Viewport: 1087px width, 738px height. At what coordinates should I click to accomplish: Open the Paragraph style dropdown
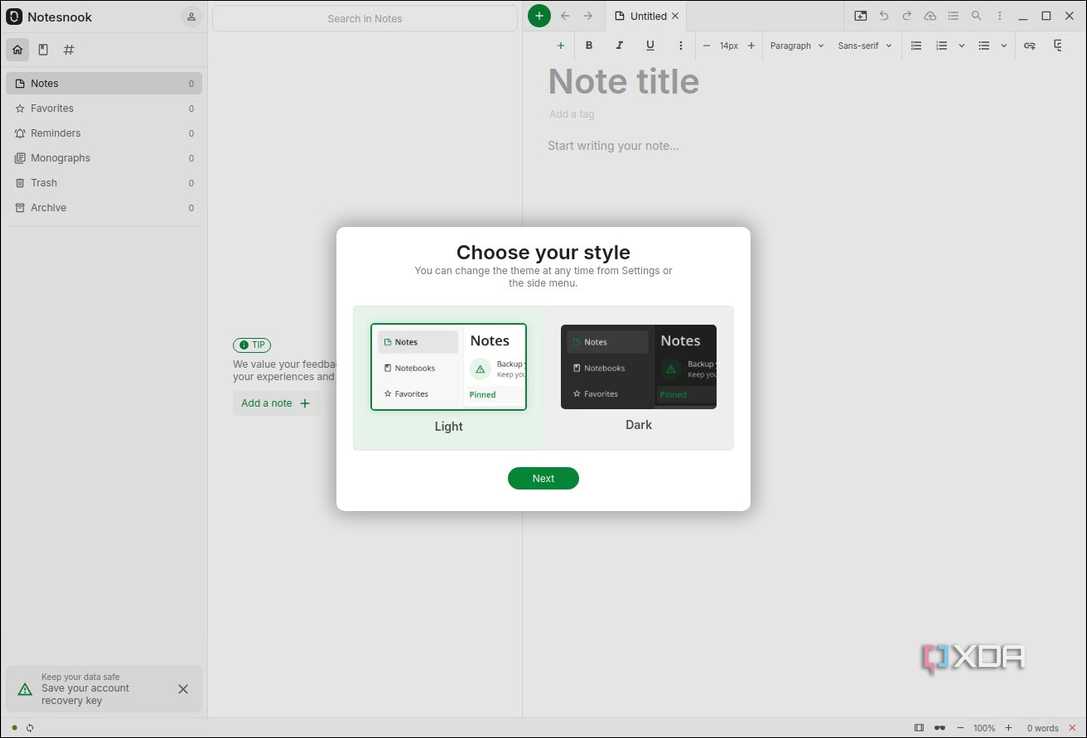tap(797, 46)
